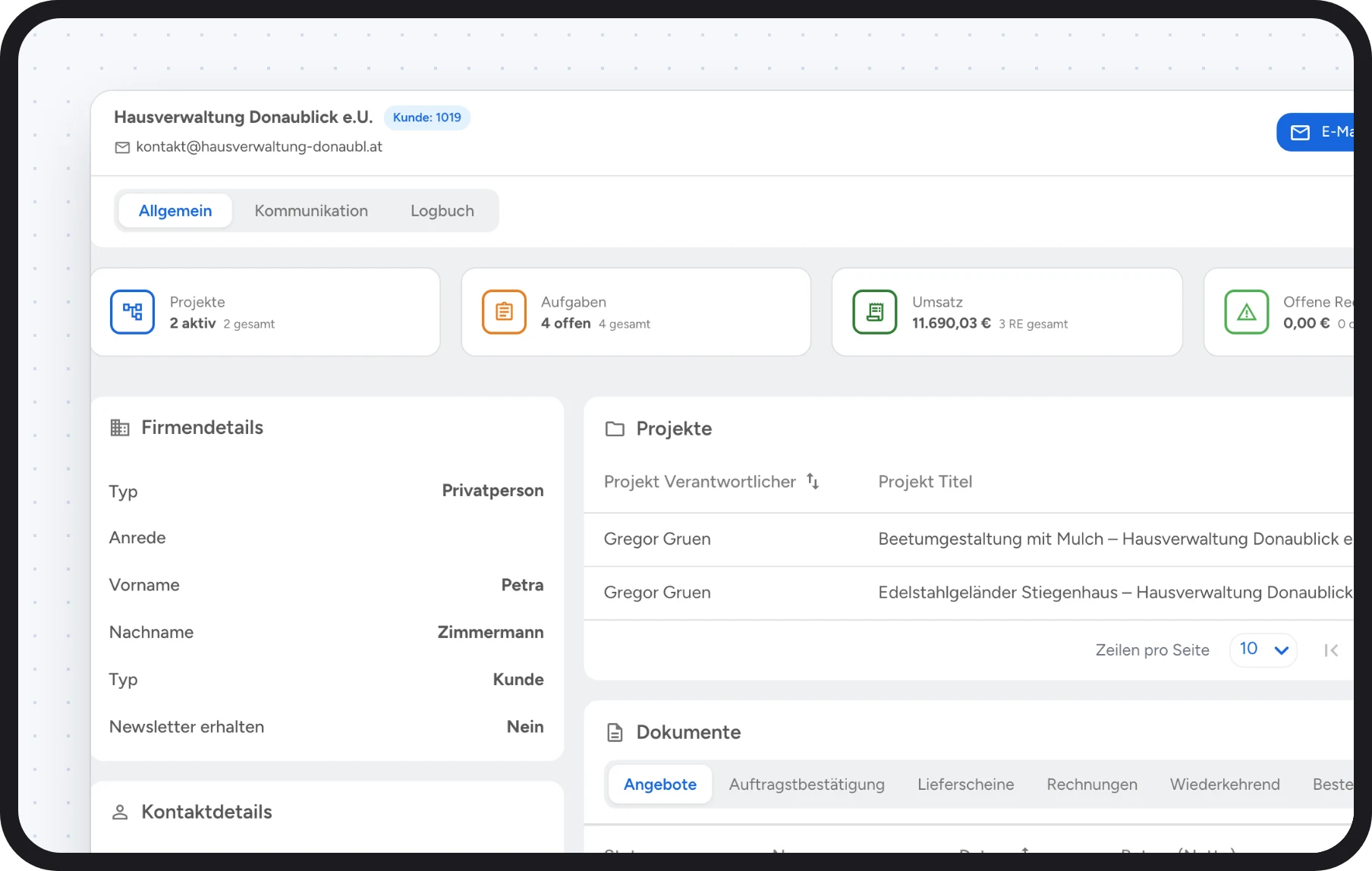The height and width of the screenshot is (871, 1372).
Task: Select the Wiederkehrend documents tab
Action: tap(1225, 785)
